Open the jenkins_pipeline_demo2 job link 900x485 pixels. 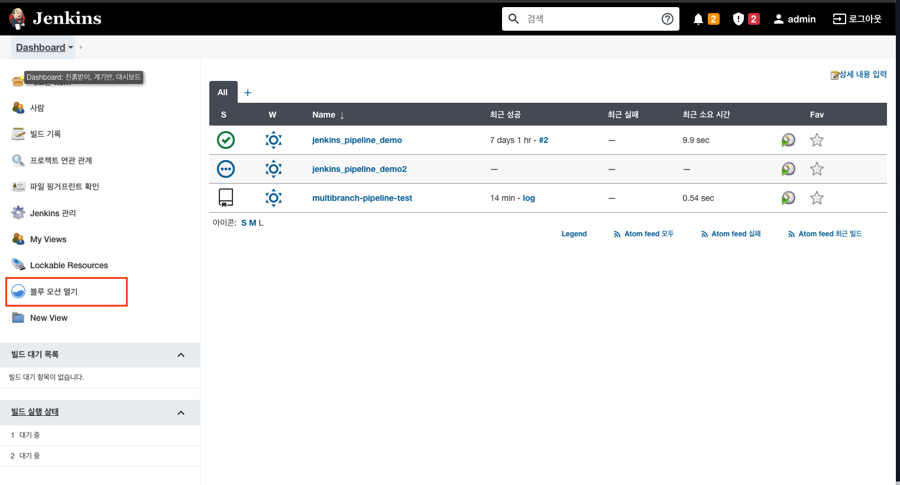pos(359,169)
